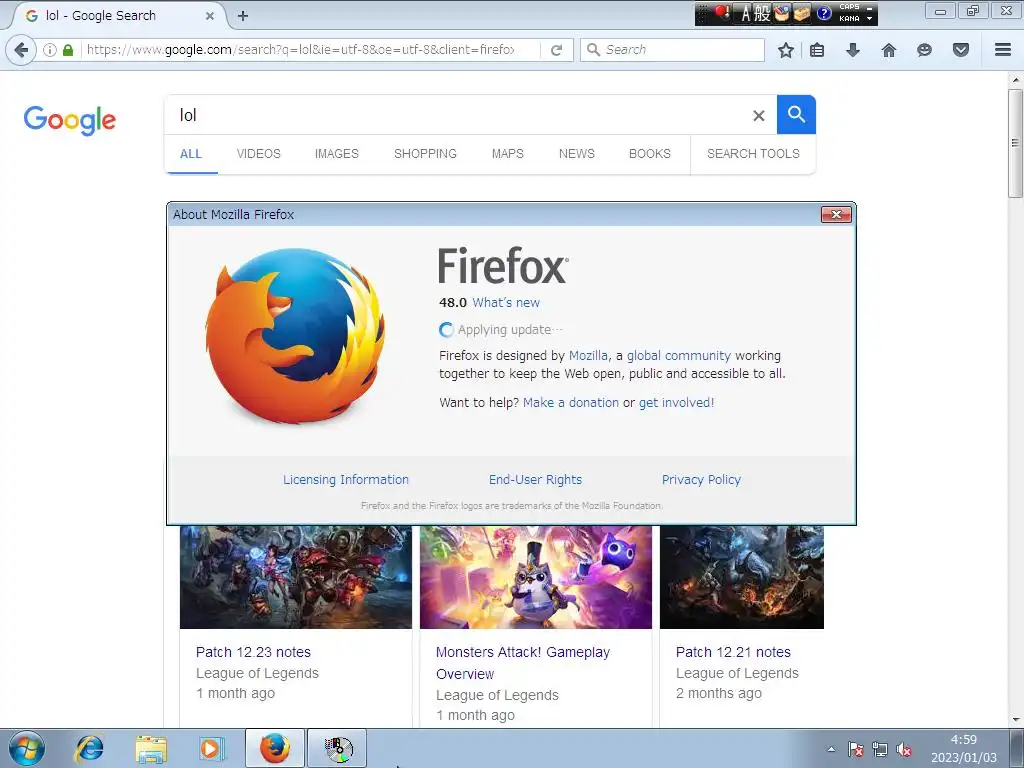Click the blue Google search magnifier button

coord(796,114)
